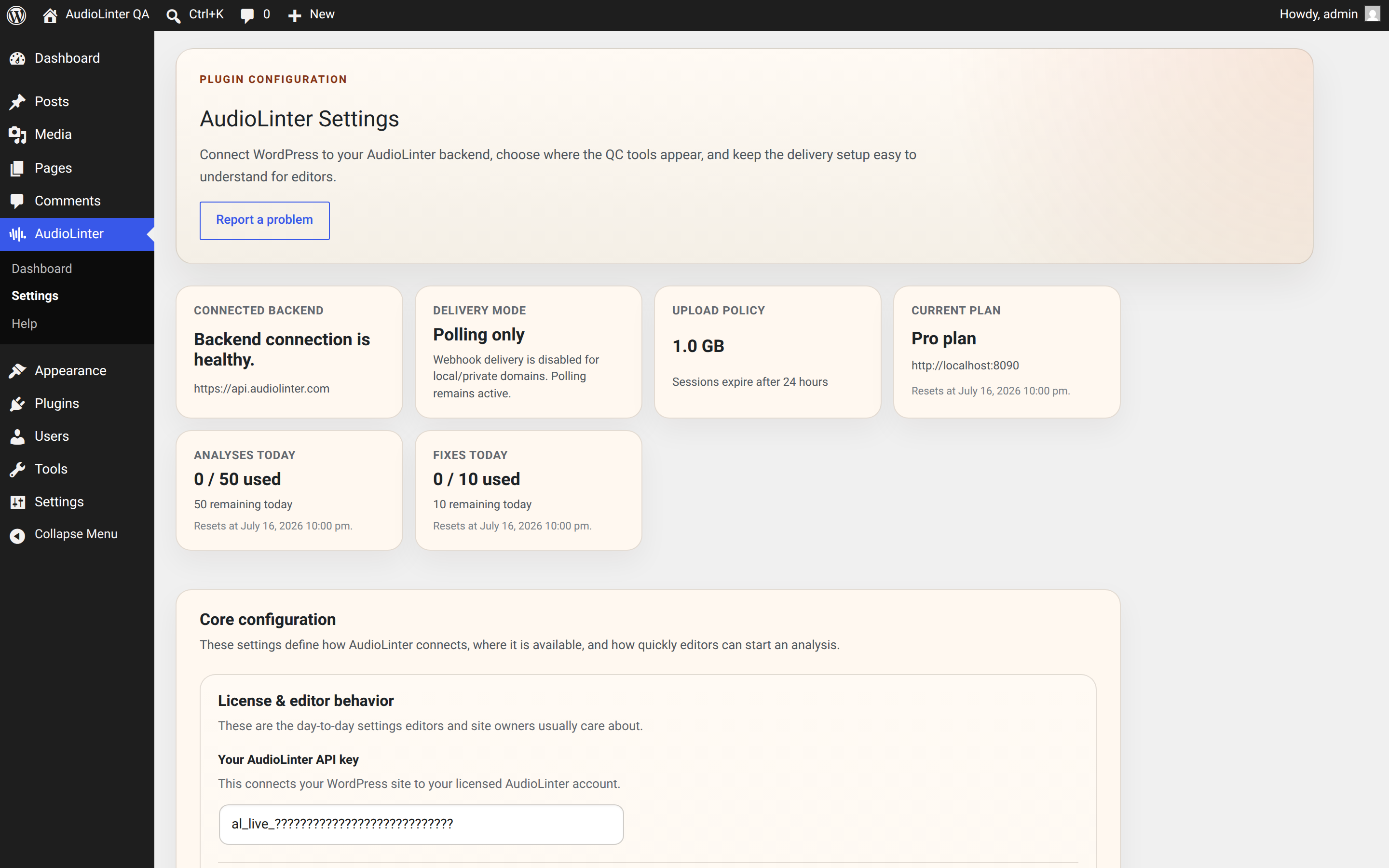
Task: Click the 50 remaining today text
Action: (x=244, y=504)
